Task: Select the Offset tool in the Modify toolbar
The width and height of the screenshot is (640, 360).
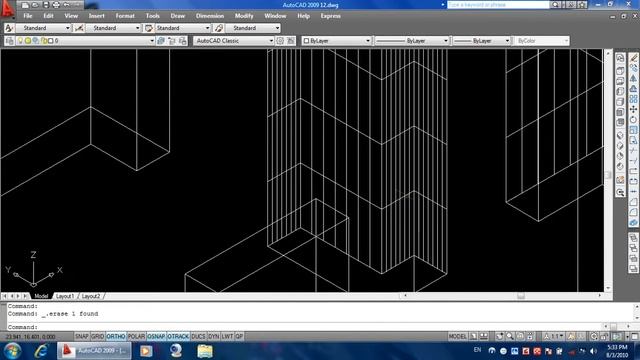Action: tap(633, 88)
